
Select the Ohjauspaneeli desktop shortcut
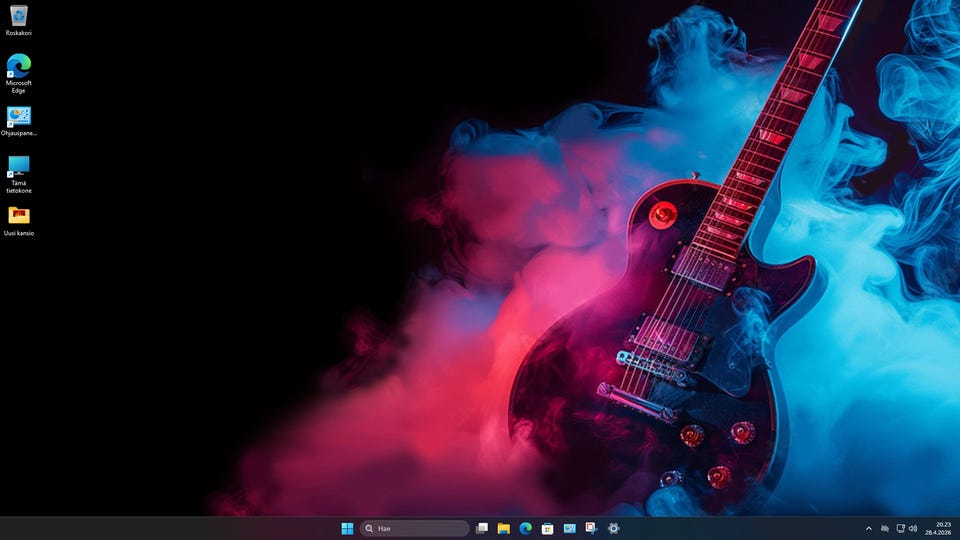coord(18,121)
